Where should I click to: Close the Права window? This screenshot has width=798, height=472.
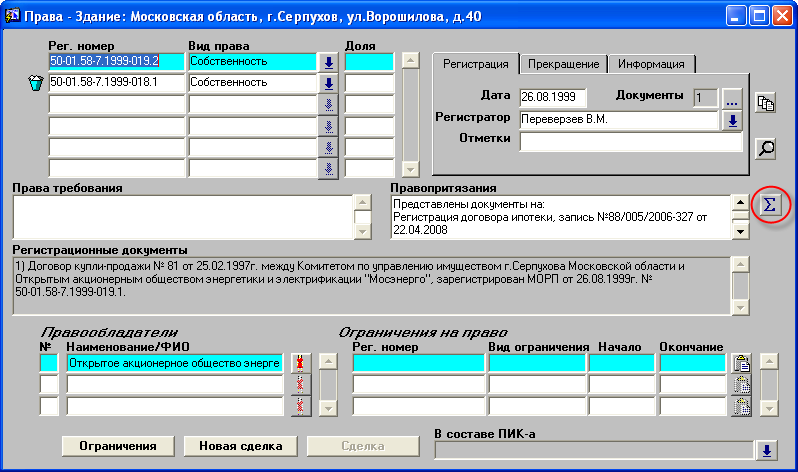[782, 16]
